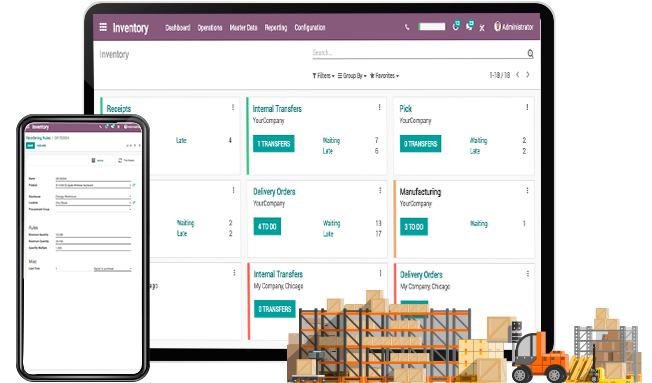Open the Receipts card title
The width and height of the screenshot is (652, 383).
[119, 109]
